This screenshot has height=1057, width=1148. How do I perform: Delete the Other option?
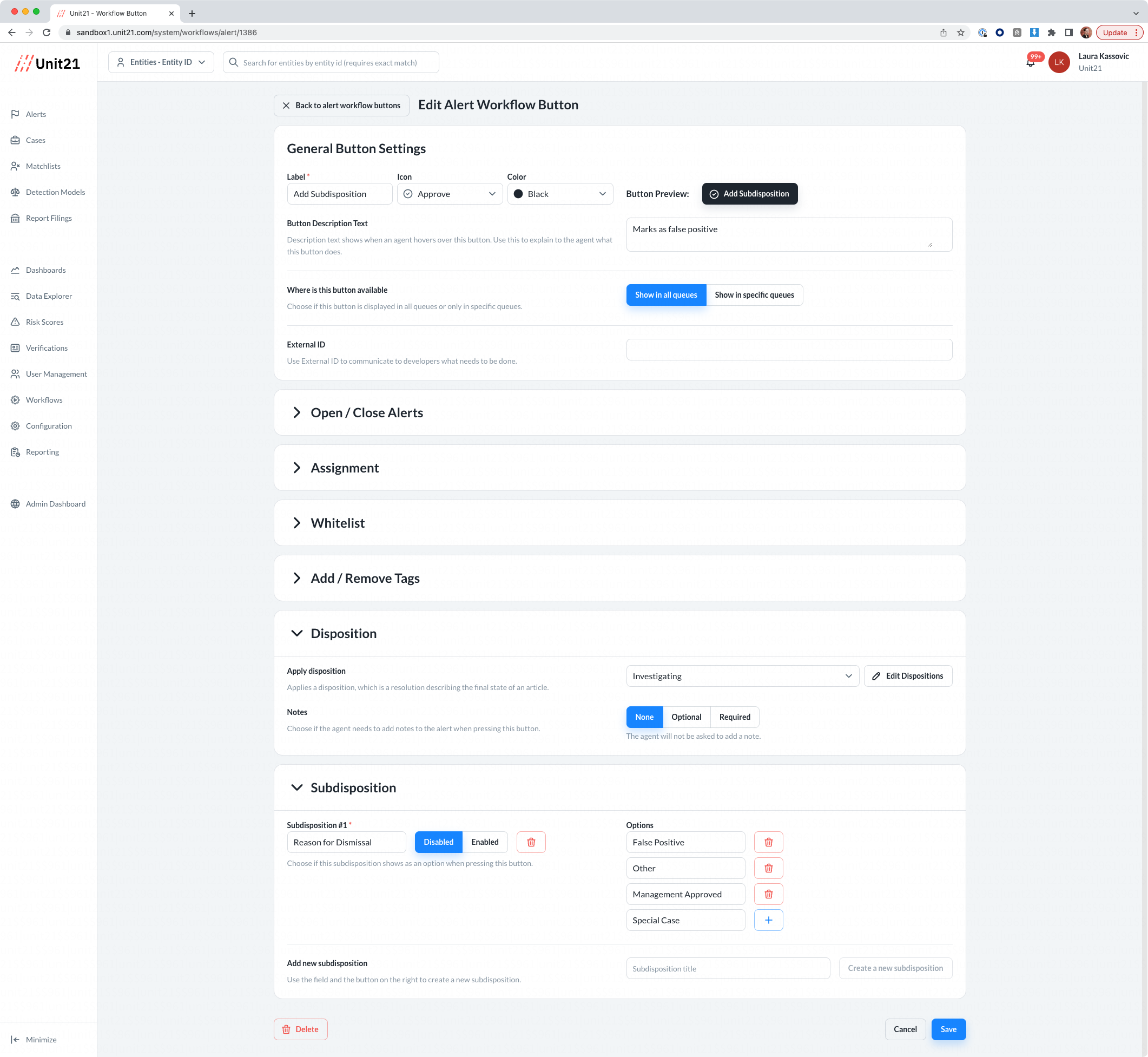[768, 868]
